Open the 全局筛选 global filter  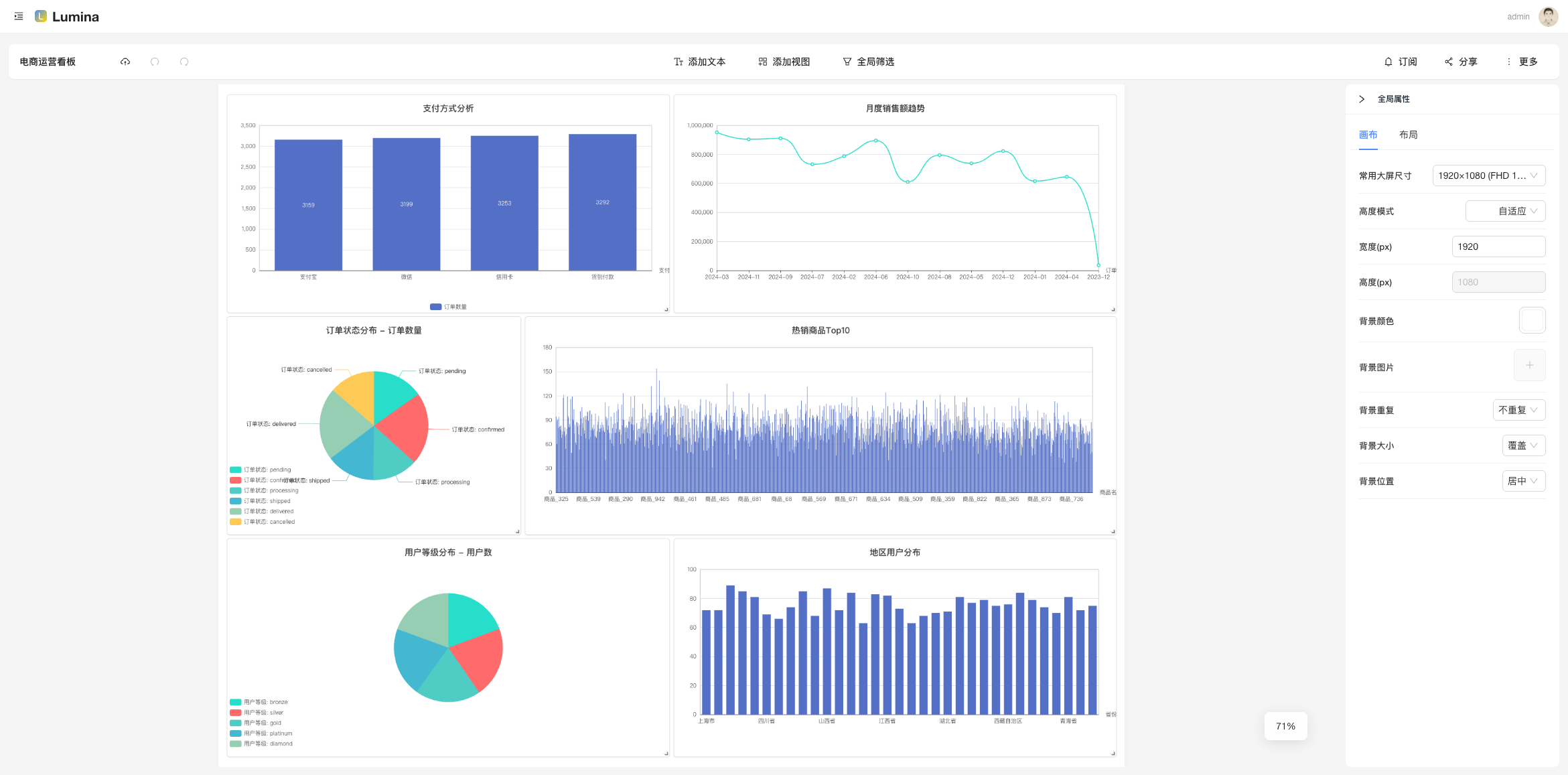pos(868,62)
